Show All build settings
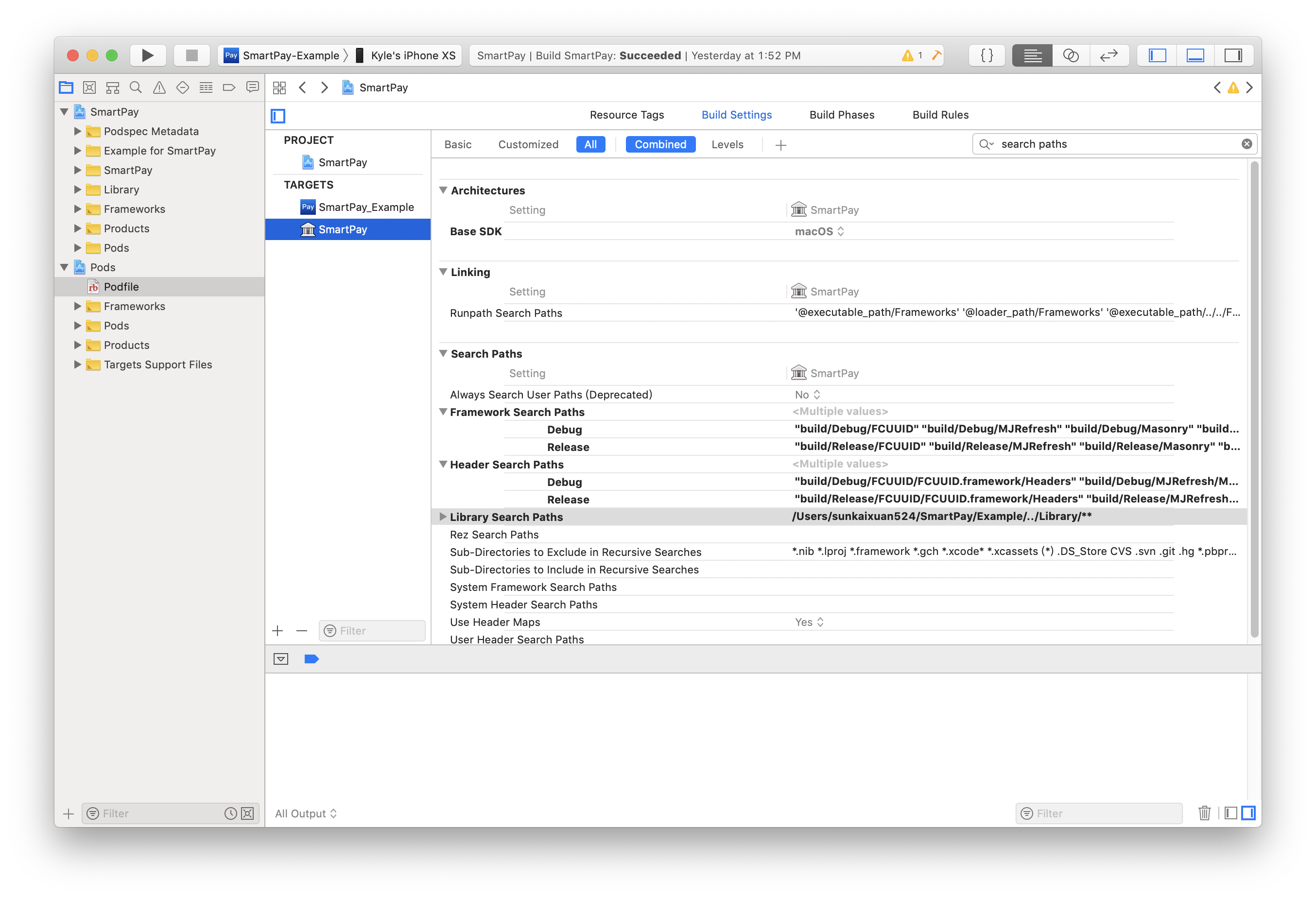This screenshot has width=1316, height=899. tap(590, 144)
